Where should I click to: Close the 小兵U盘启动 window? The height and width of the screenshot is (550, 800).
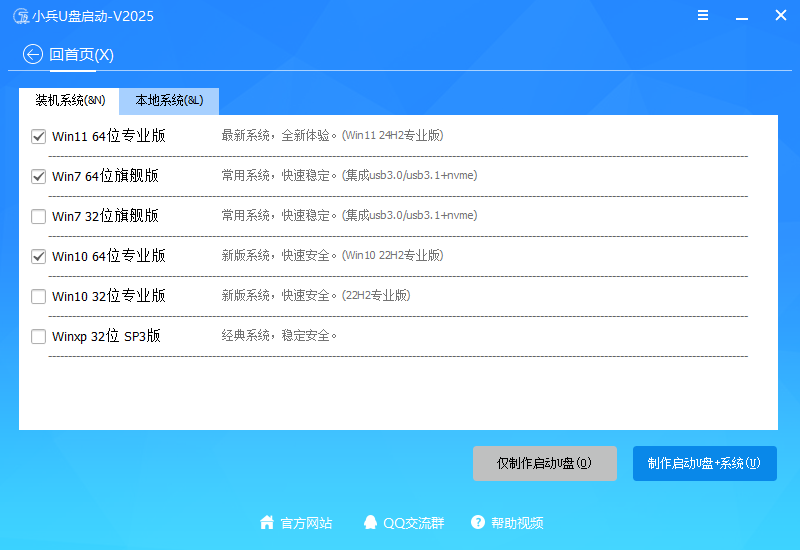click(x=781, y=15)
